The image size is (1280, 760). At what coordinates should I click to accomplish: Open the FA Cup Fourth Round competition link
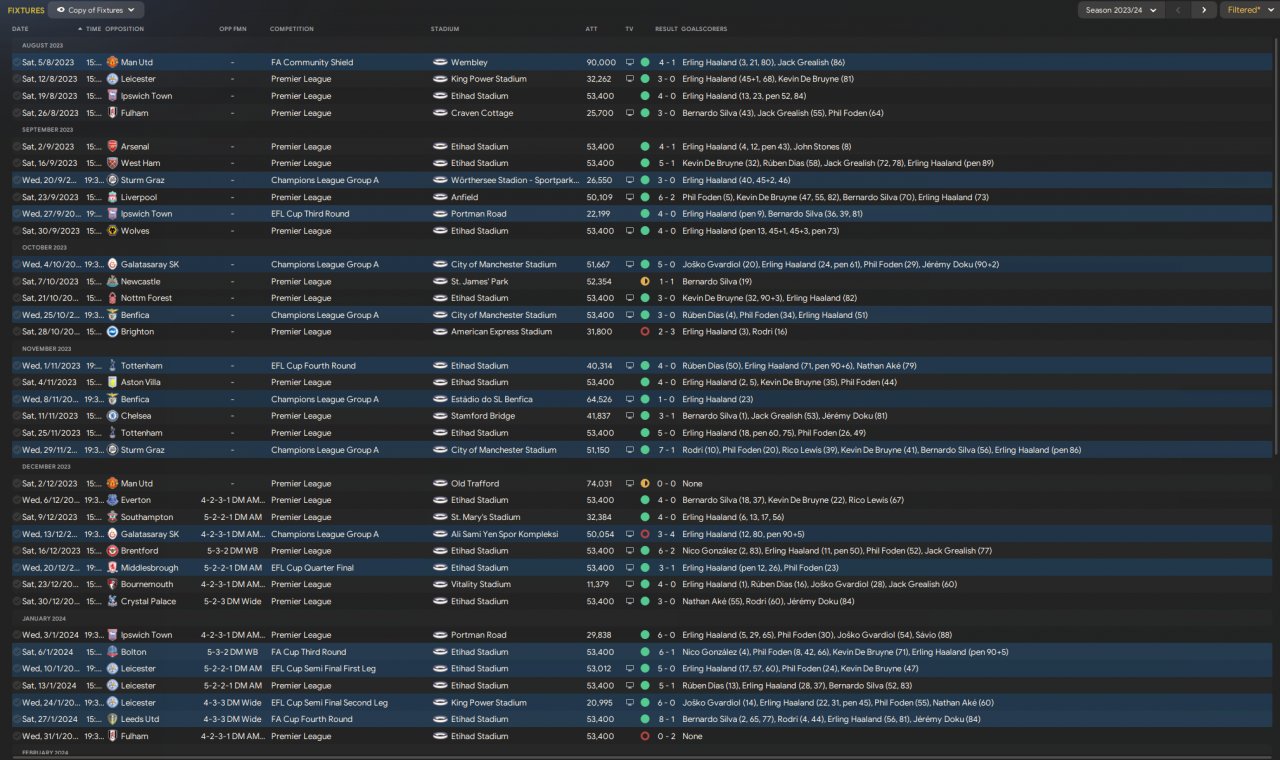coord(312,719)
